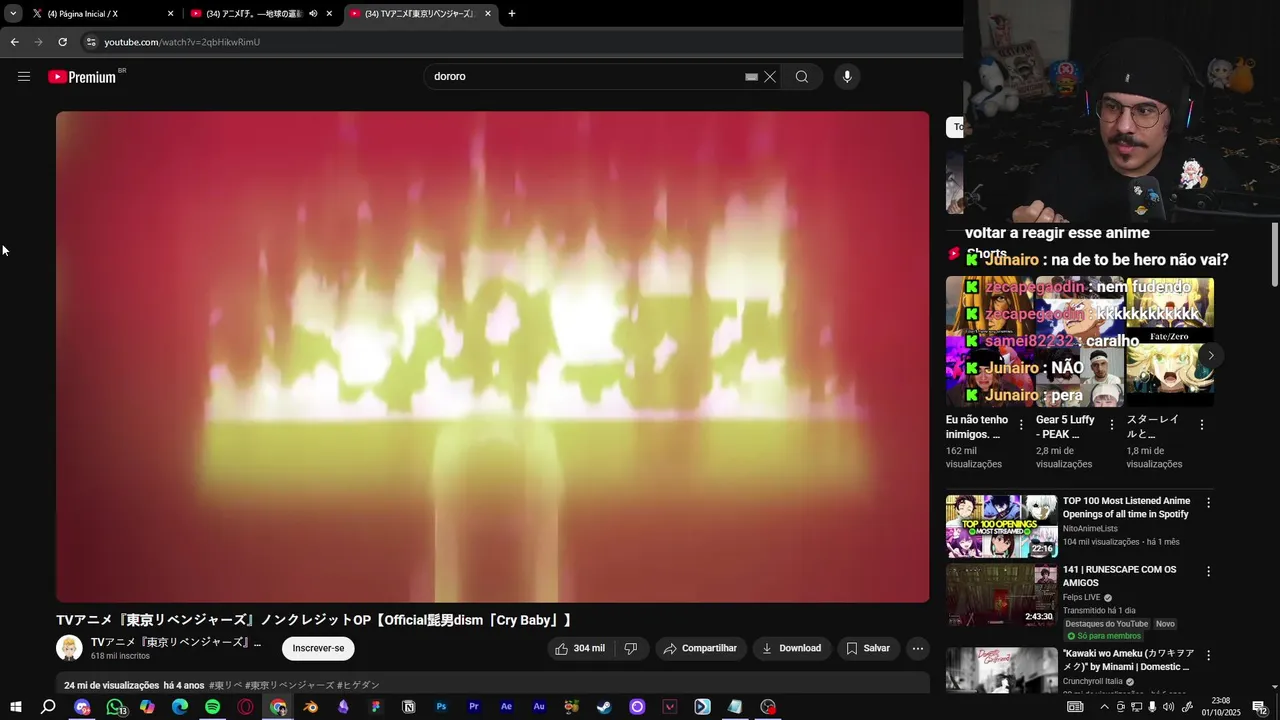Viewport: 1280px width, 720px height.
Task: Open Notion from the taskbar
Action: tap(408, 707)
